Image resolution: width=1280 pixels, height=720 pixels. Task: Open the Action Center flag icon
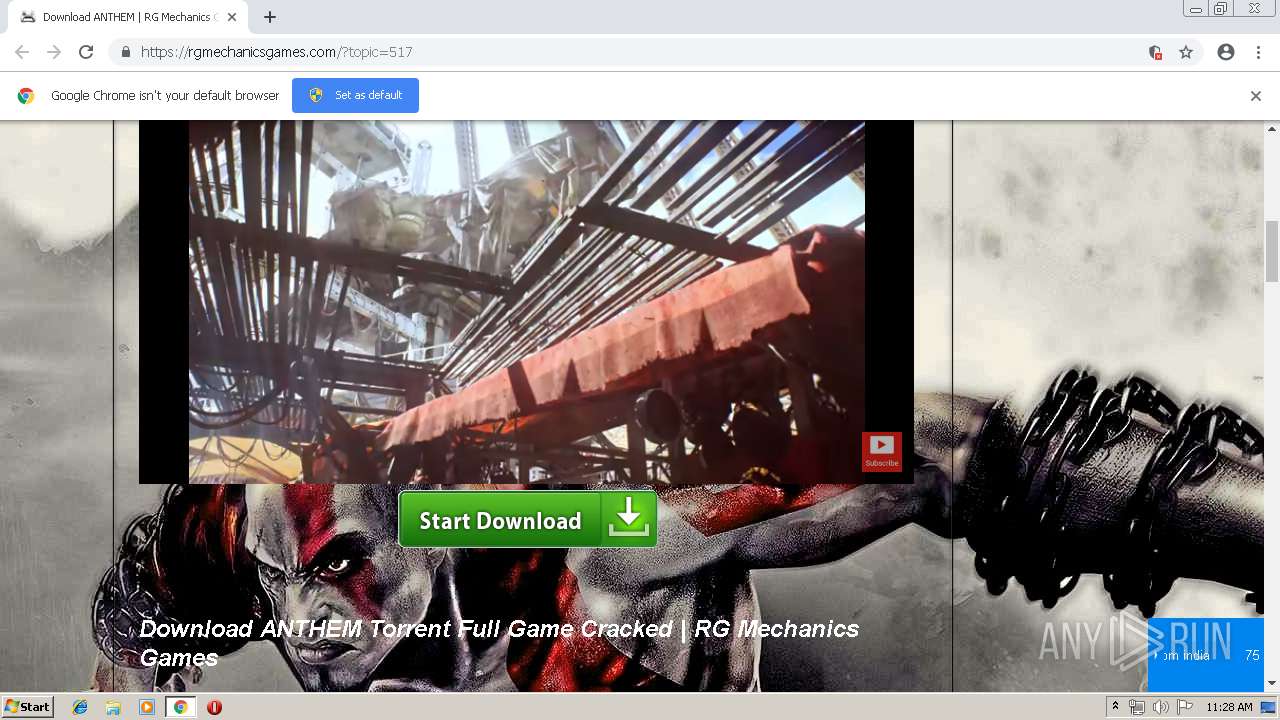[1185, 707]
